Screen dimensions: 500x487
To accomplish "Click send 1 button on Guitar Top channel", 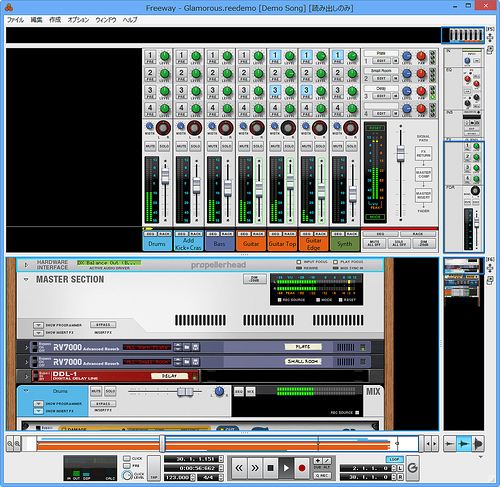I will click(275, 56).
